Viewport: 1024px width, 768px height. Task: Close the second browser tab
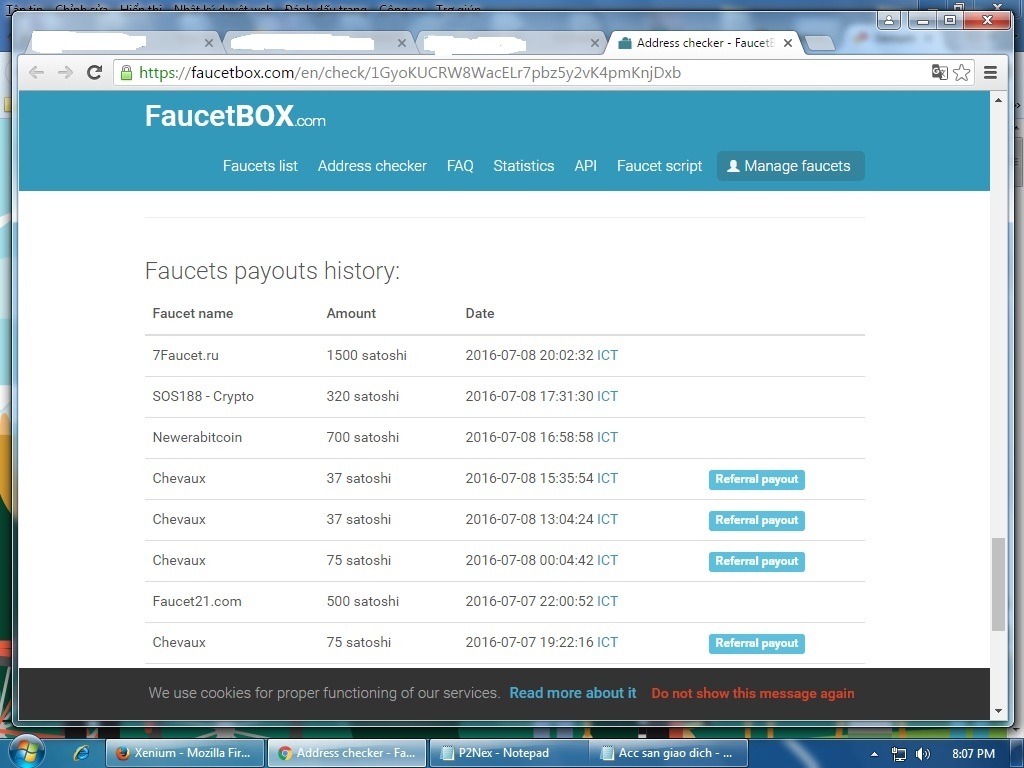click(x=402, y=43)
